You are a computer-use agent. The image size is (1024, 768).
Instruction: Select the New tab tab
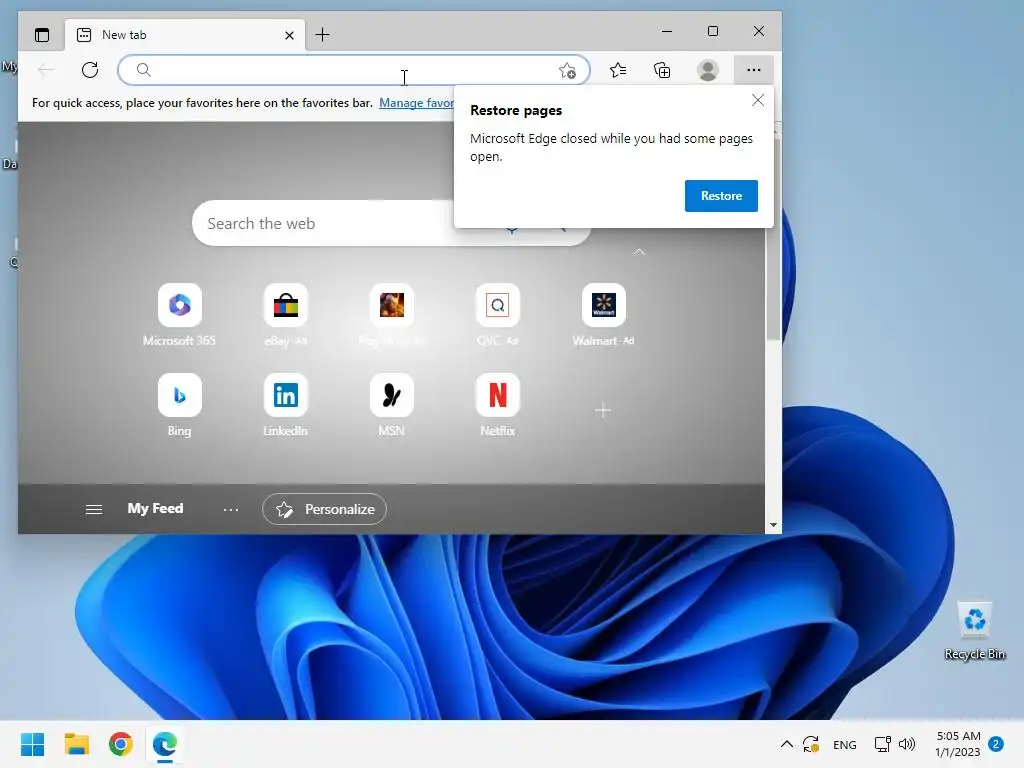[186, 35]
